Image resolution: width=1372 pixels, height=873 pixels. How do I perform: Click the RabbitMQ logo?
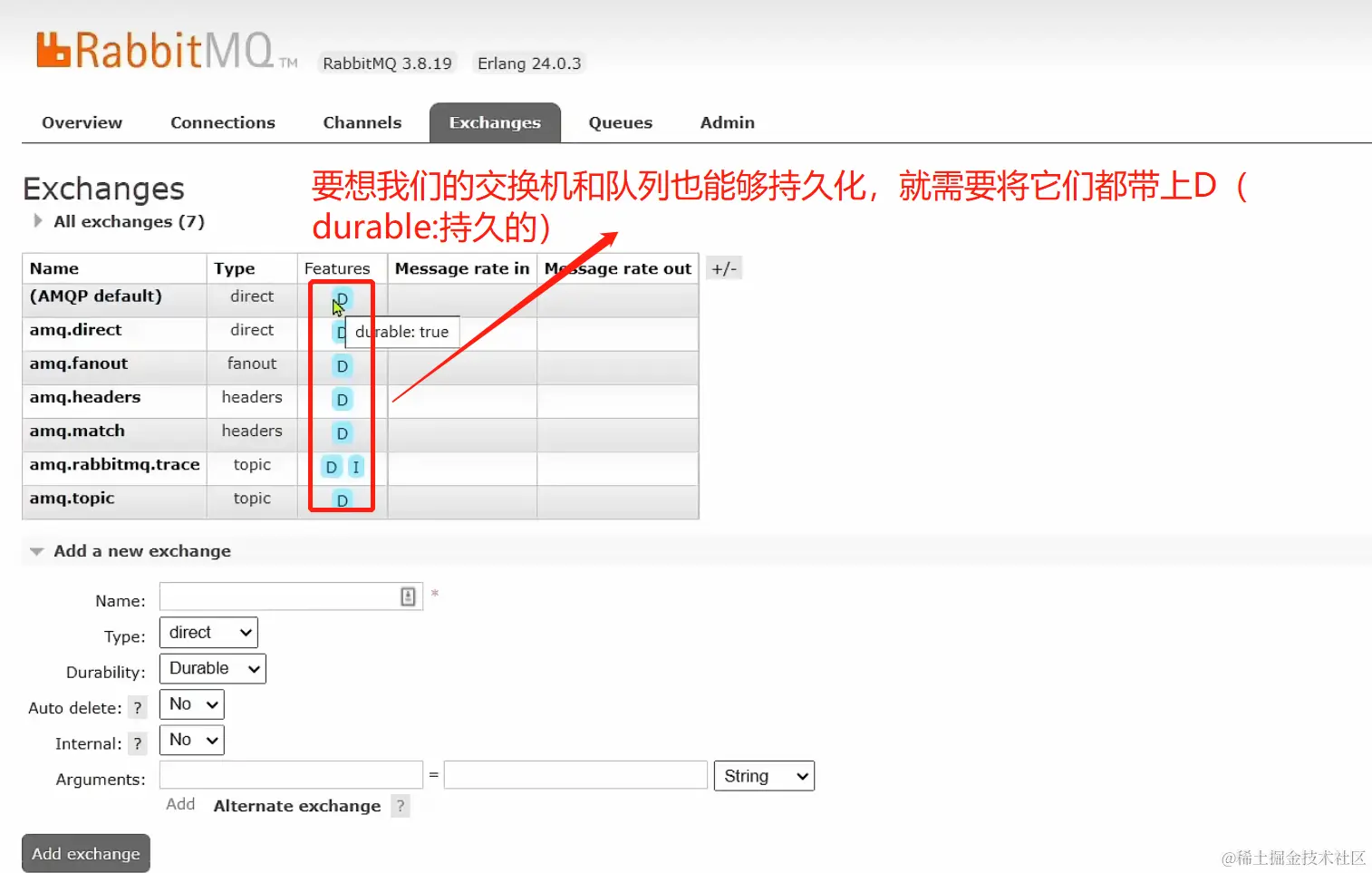(x=166, y=51)
